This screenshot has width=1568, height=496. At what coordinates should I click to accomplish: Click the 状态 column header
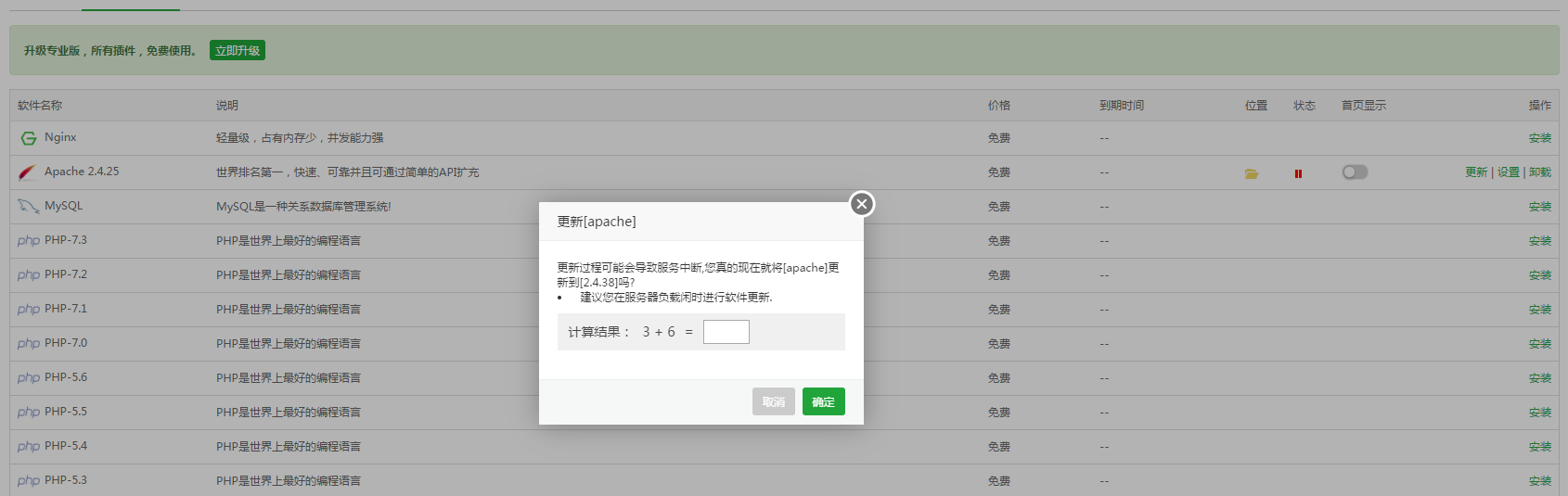click(1305, 106)
